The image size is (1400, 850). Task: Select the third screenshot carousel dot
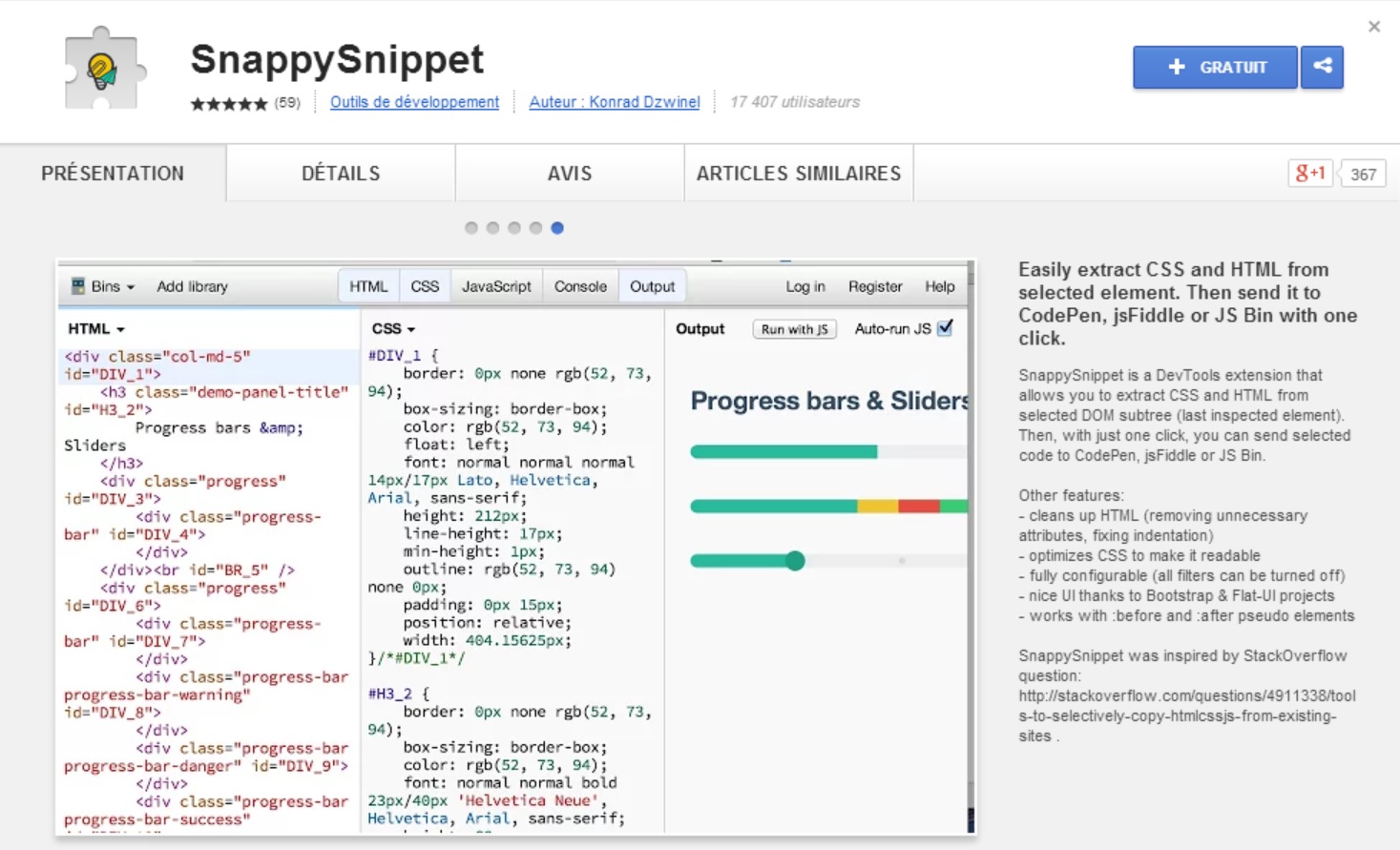514,228
